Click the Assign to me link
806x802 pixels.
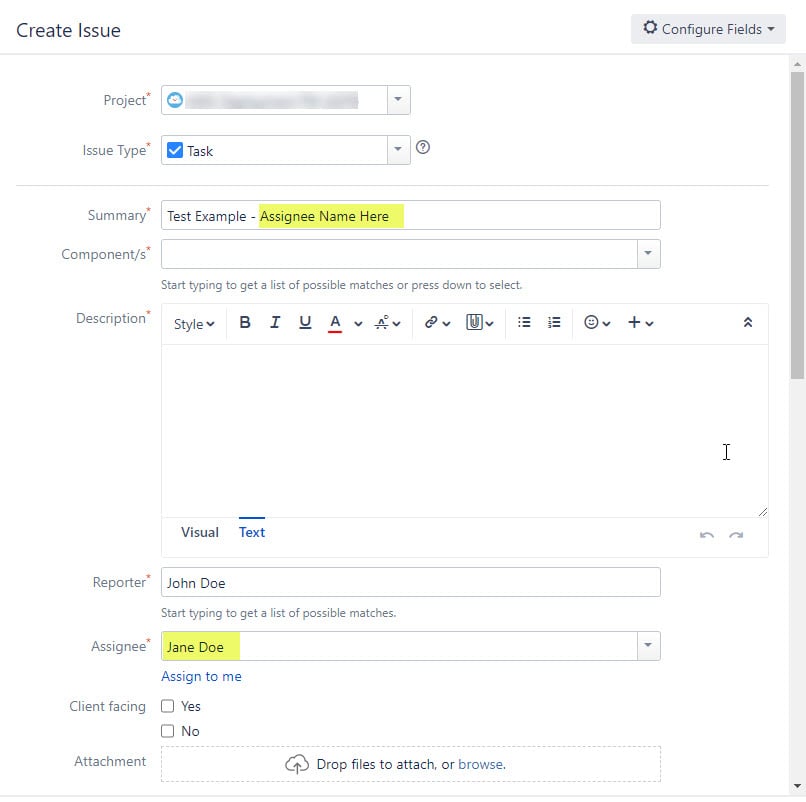202,676
